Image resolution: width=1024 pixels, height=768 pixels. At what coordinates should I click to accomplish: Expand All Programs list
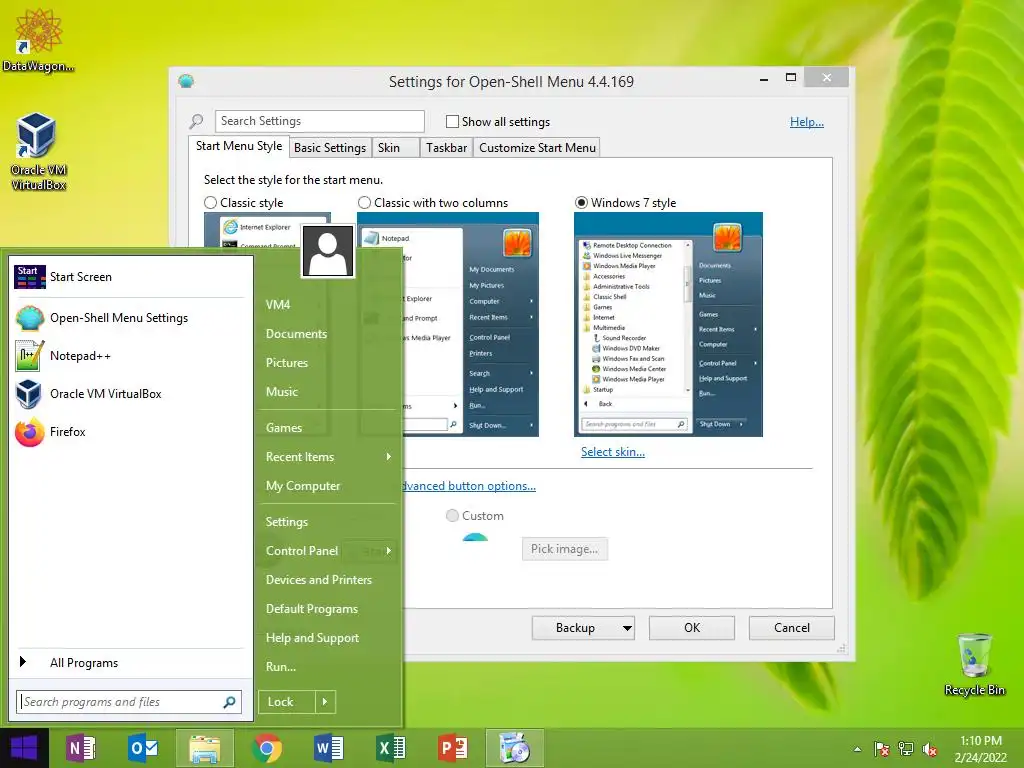[131, 663]
